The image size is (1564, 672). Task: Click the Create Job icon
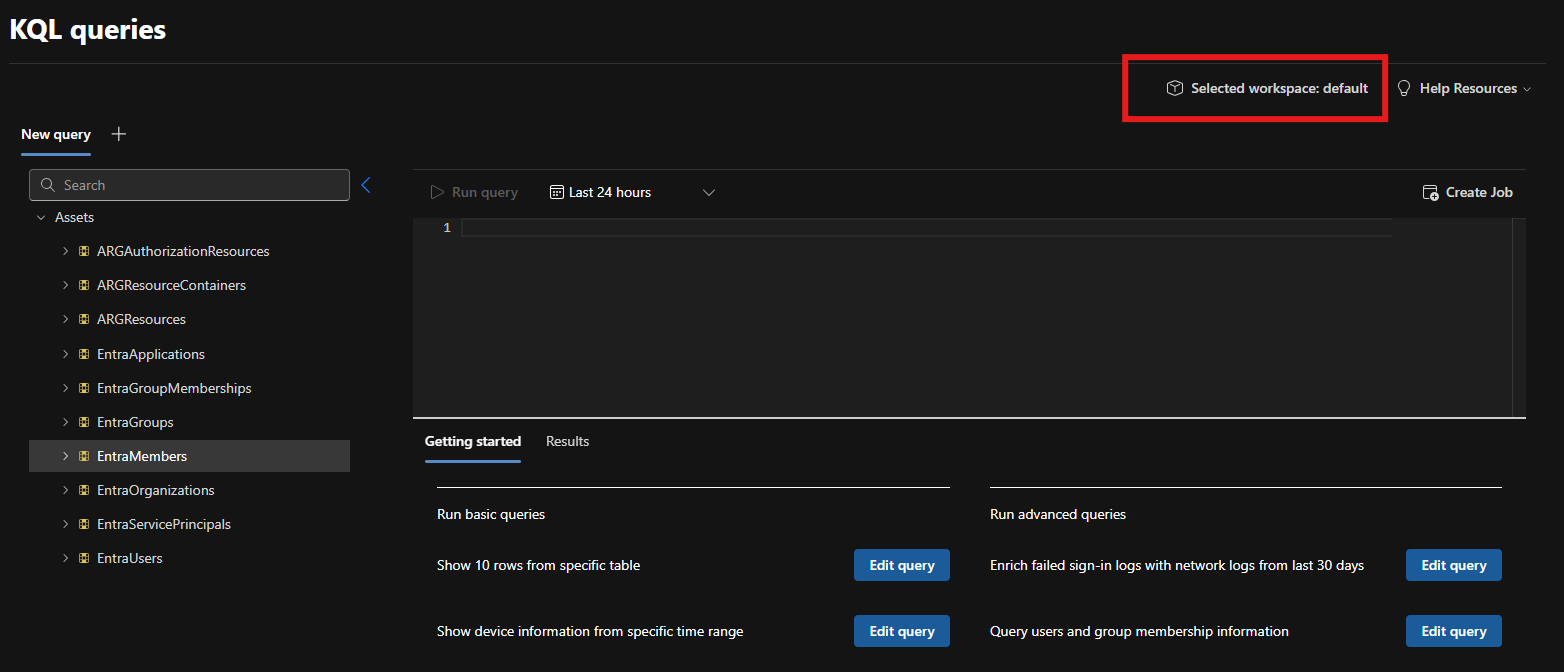coord(1430,192)
